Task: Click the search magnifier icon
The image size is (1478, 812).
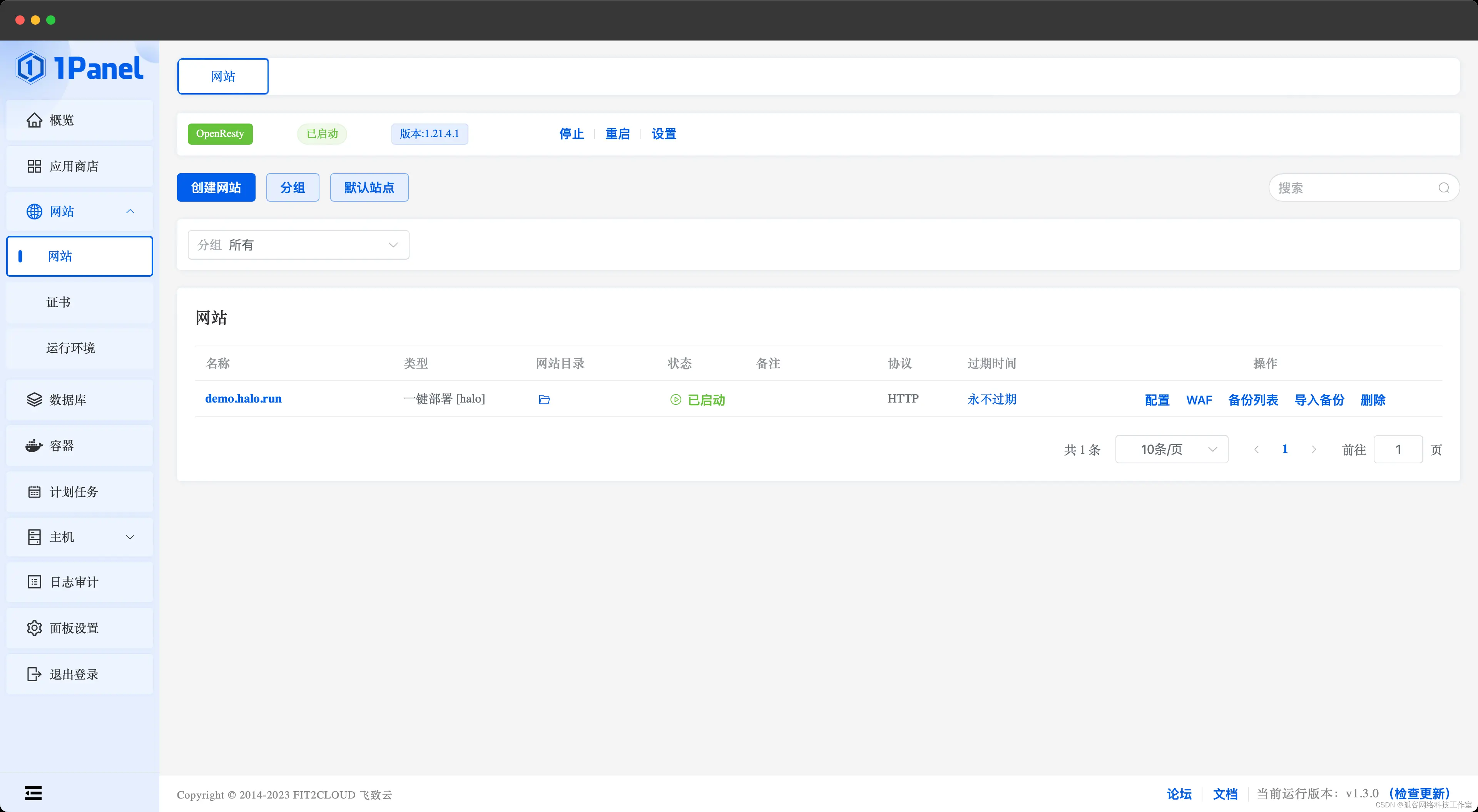Action: click(x=1444, y=188)
